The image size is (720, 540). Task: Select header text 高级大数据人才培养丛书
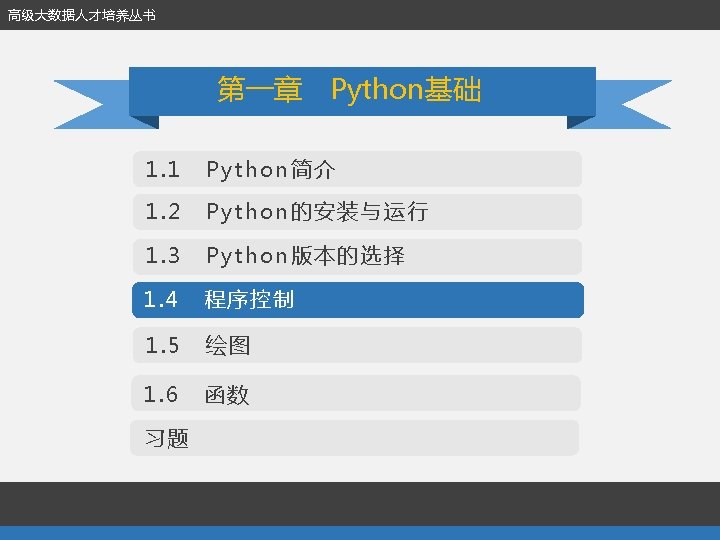tap(82, 15)
